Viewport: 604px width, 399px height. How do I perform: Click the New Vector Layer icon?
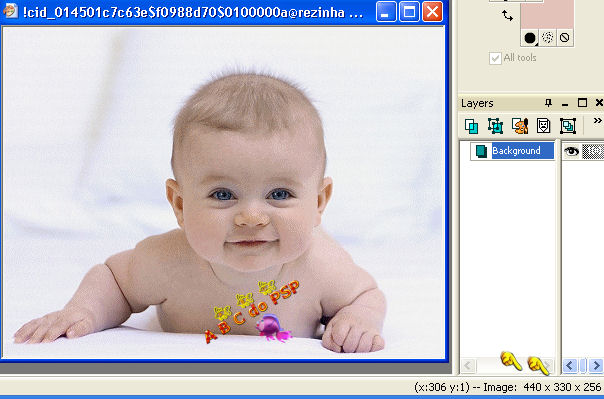point(495,126)
